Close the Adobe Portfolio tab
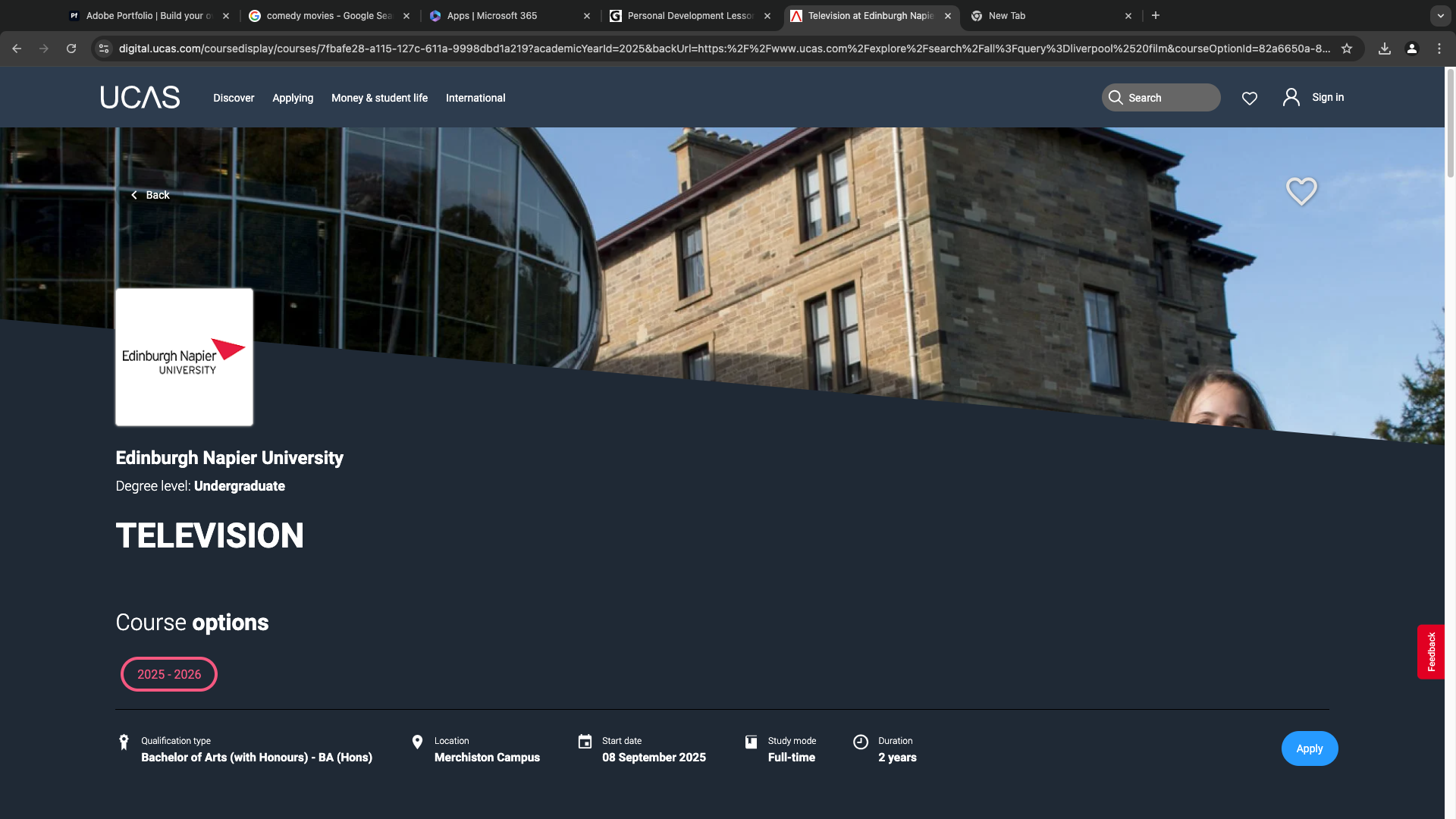Viewport: 1456px width, 819px height. [x=226, y=15]
